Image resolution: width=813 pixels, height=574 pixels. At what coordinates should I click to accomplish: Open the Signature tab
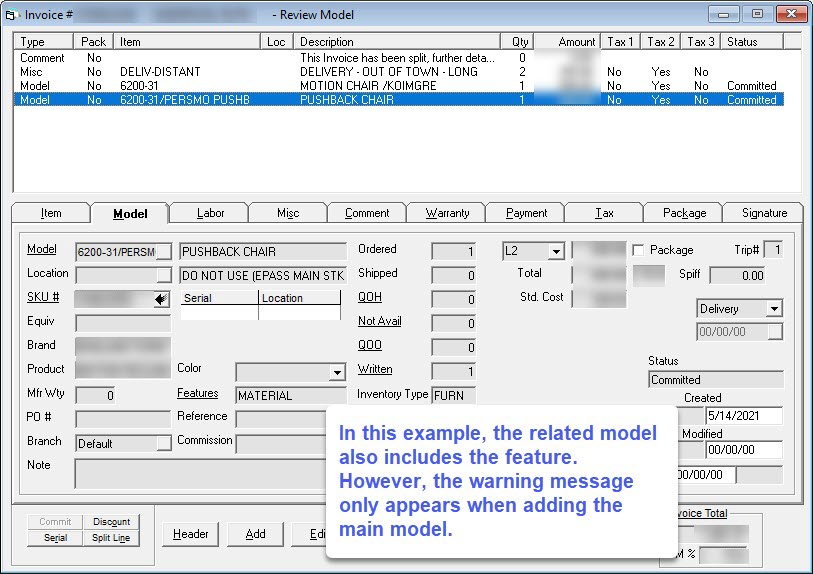pos(764,213)
